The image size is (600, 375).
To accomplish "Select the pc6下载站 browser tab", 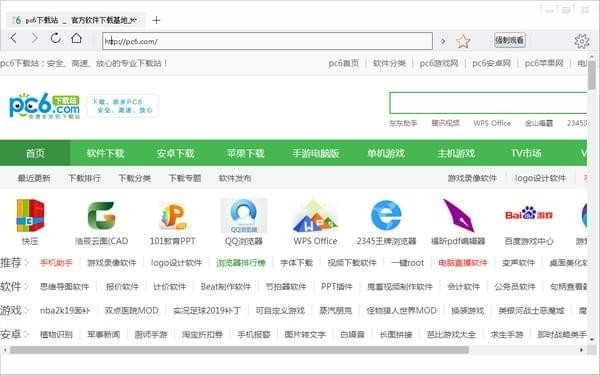I will point(75,20).
